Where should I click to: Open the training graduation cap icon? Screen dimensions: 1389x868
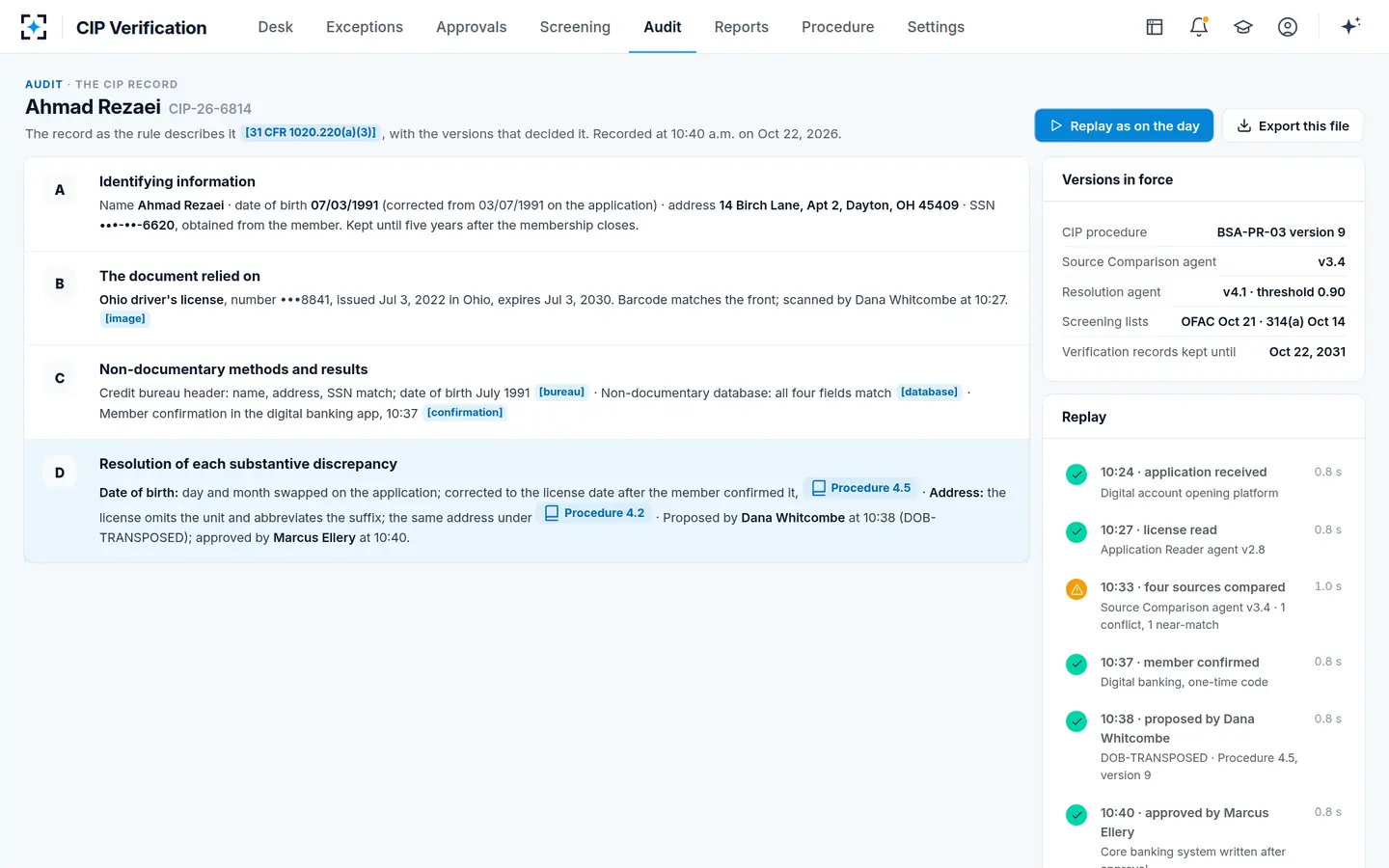click(x=1243, y=27)
